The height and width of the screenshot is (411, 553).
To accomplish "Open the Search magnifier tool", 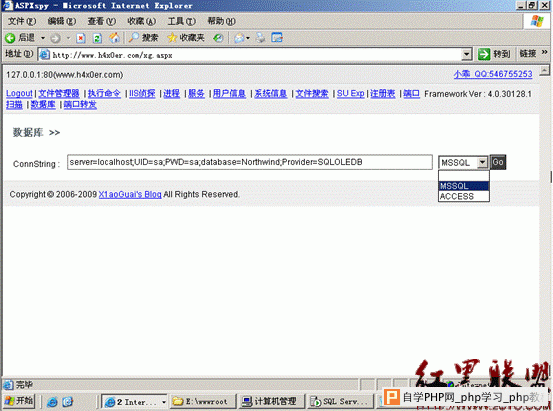I will click(134, 37).
